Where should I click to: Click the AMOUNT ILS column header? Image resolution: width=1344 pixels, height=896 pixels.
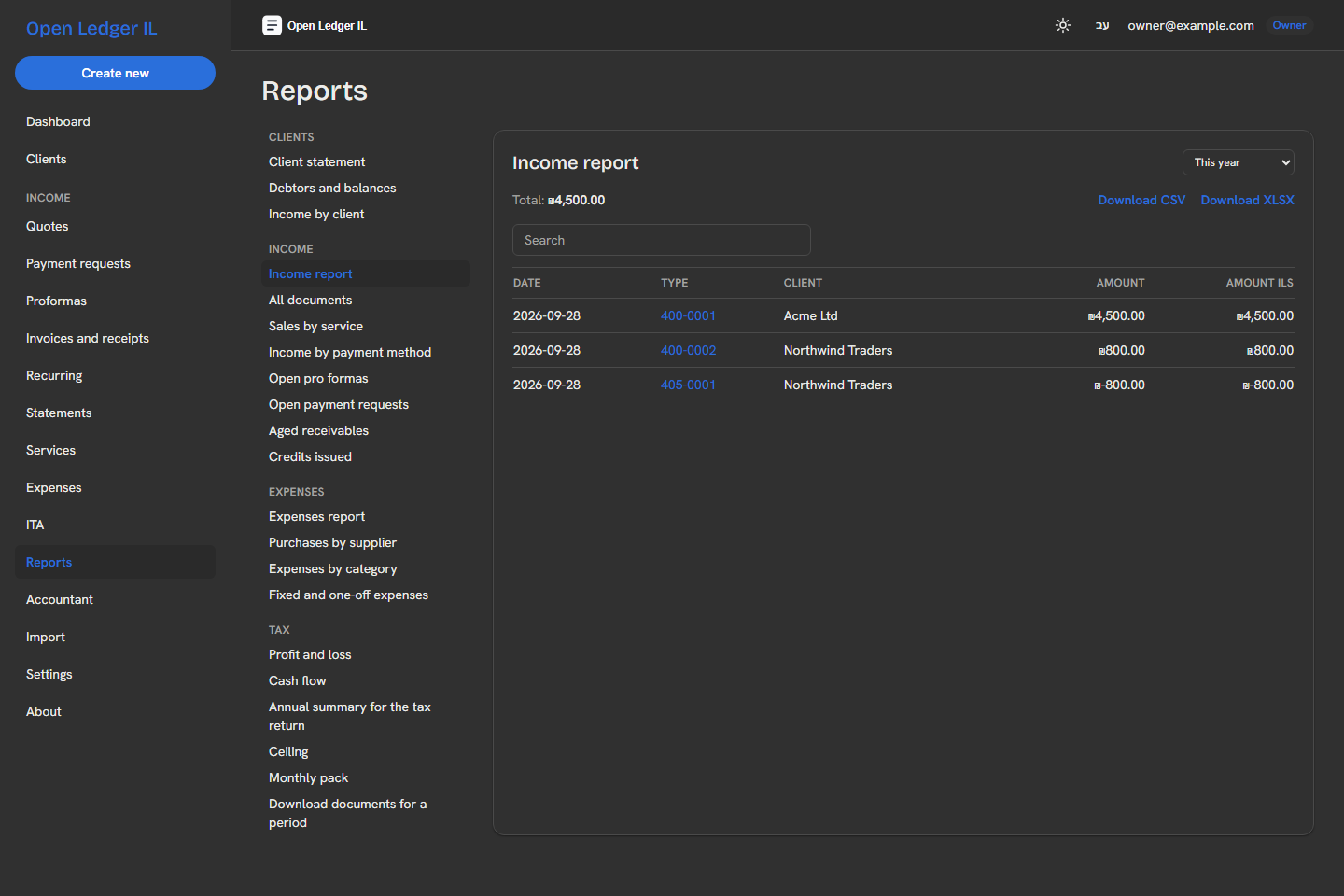tap(1260, 283)
